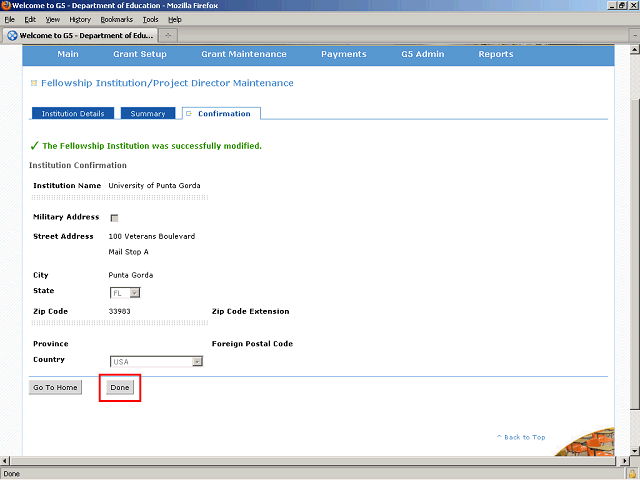640x480 pixels.
Task: Open the Grant Maintenance menu
Action: [x=244, y=54]
